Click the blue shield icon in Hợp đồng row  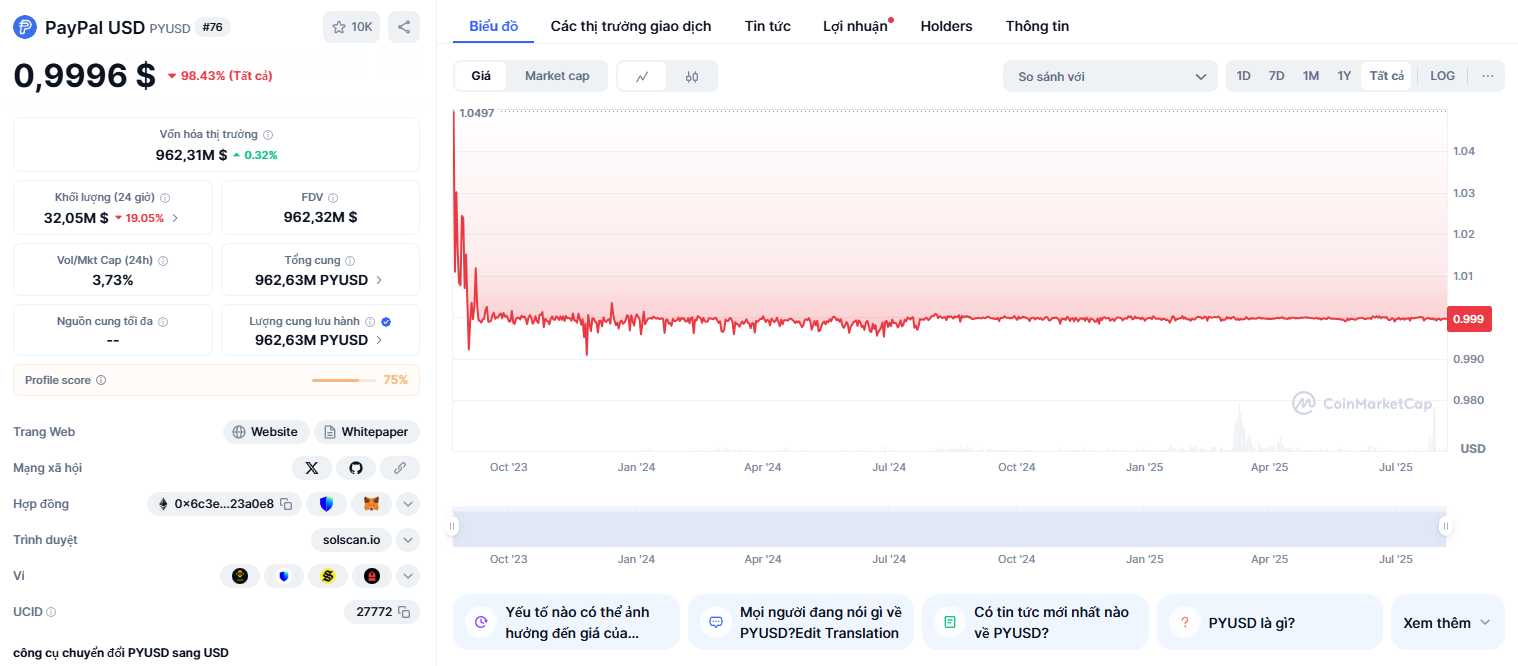326,504
